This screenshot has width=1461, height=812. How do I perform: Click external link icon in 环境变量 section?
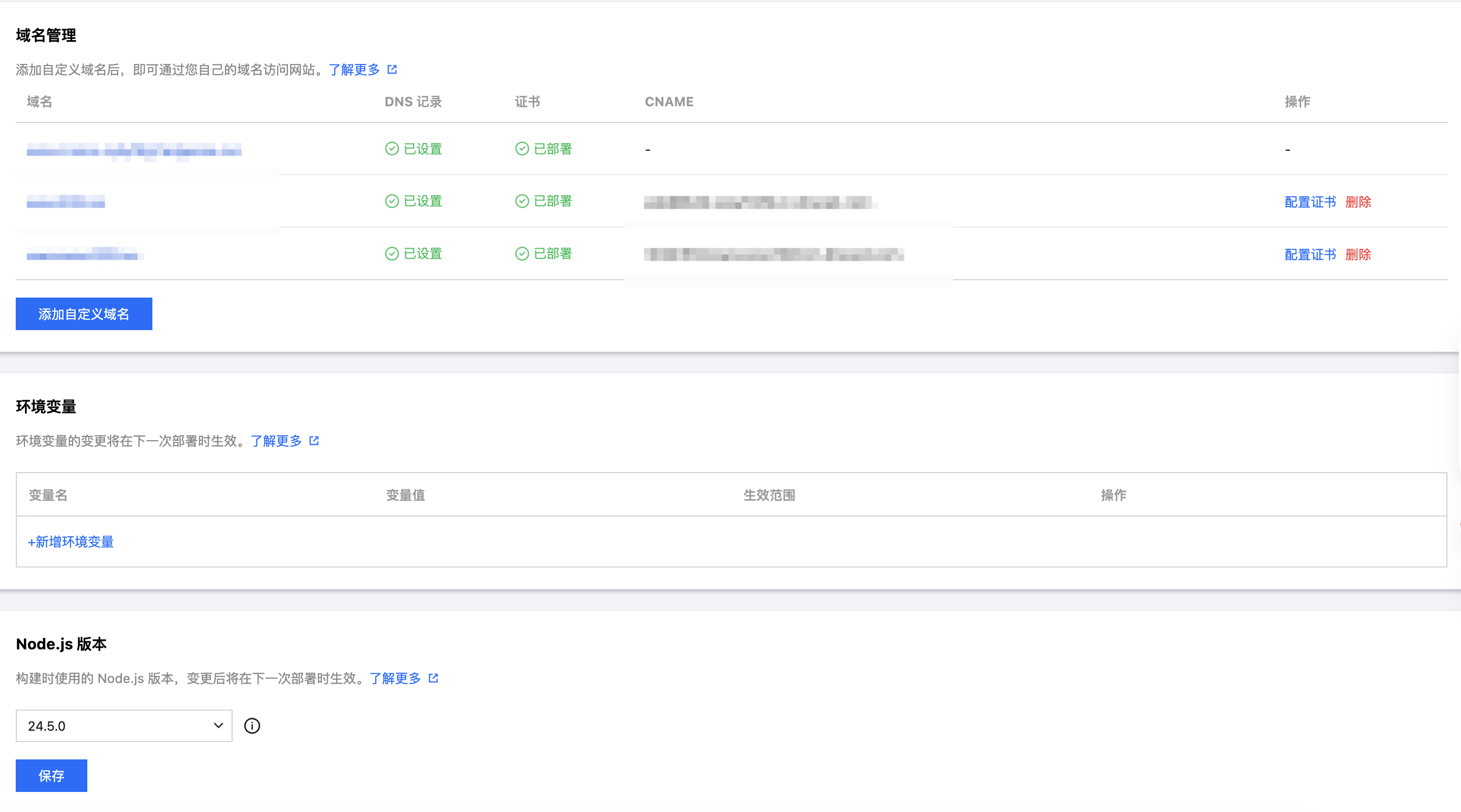pos(313,441)
